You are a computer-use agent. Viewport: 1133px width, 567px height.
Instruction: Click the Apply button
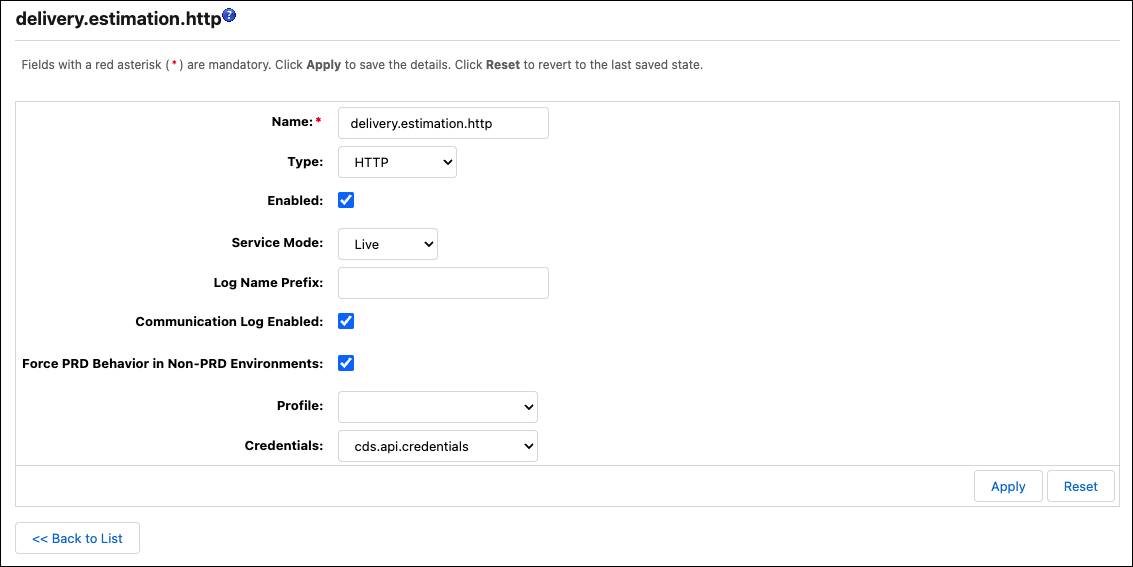tap(1008, 486)
